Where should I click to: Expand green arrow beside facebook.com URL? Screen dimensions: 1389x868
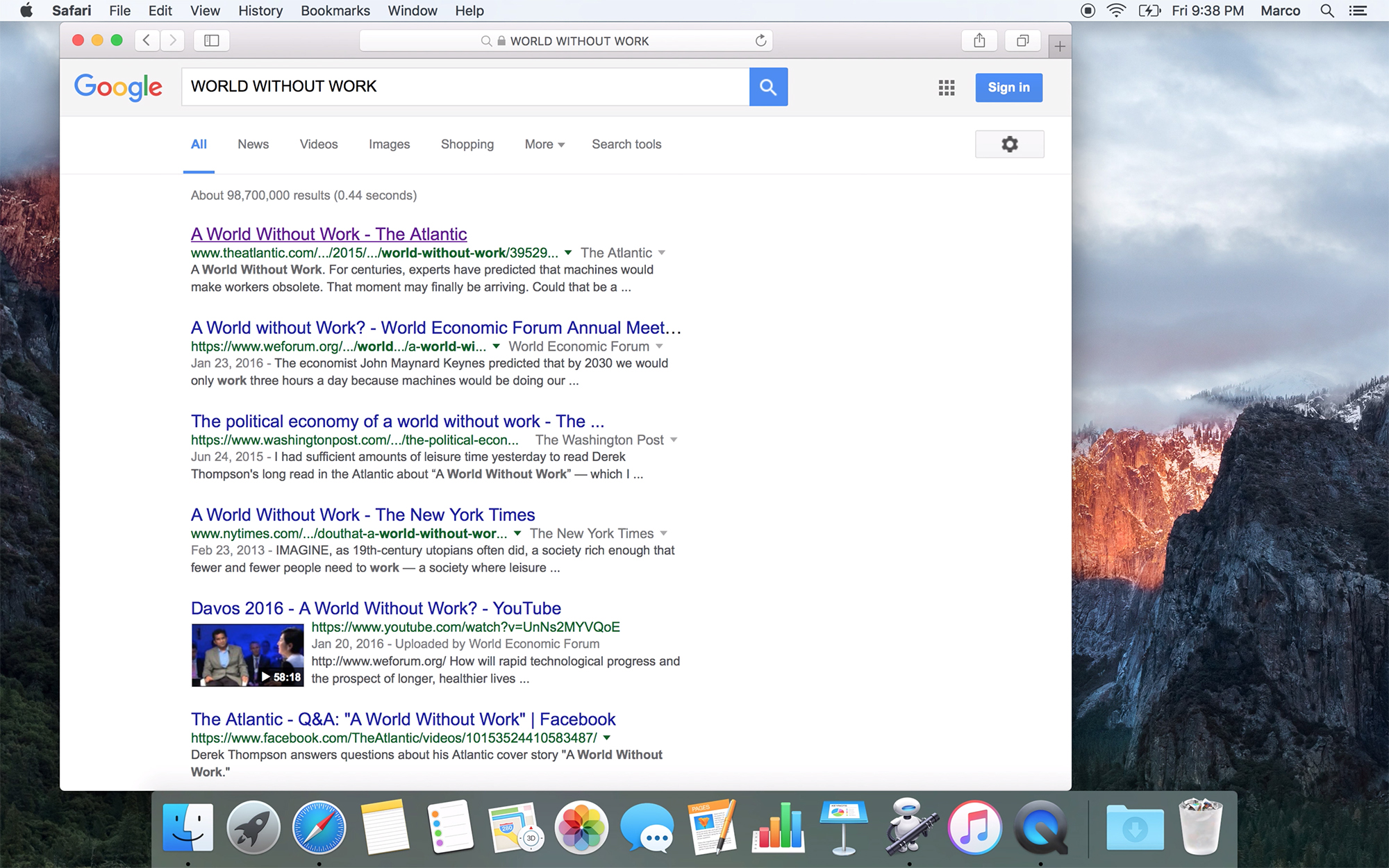[607, 738]
